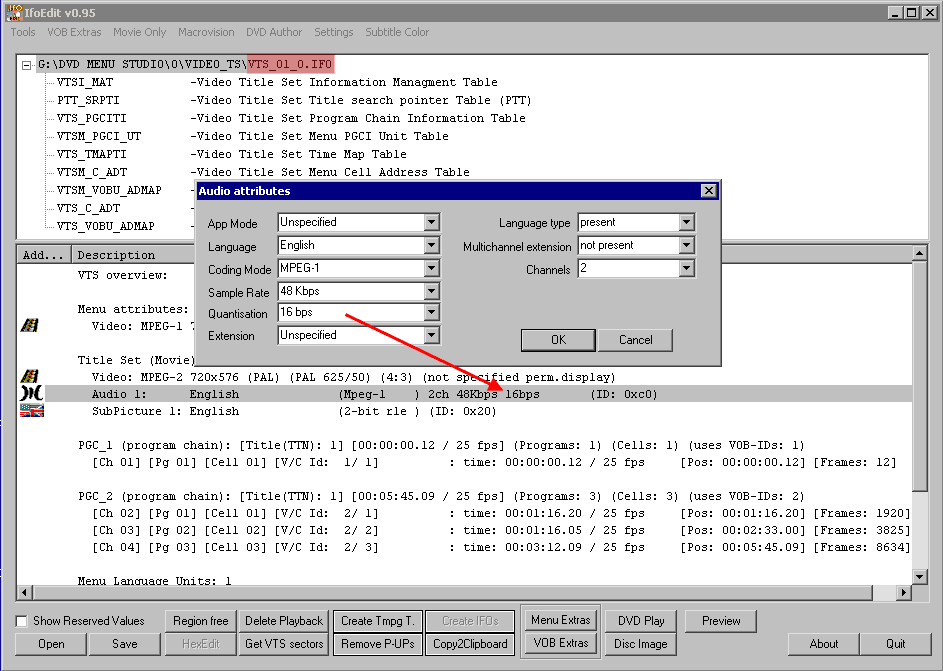Select VTS_TMAPTI tree item

point(91,155)
